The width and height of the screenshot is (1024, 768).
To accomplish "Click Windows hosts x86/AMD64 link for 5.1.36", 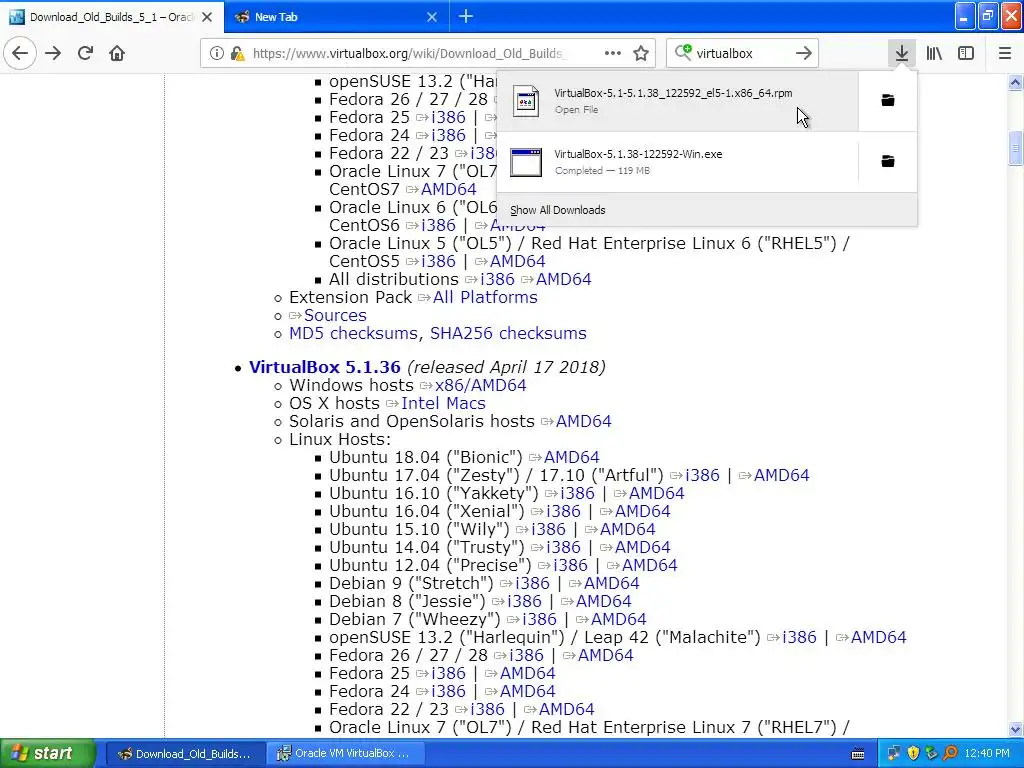I will (x=480, y=385).
